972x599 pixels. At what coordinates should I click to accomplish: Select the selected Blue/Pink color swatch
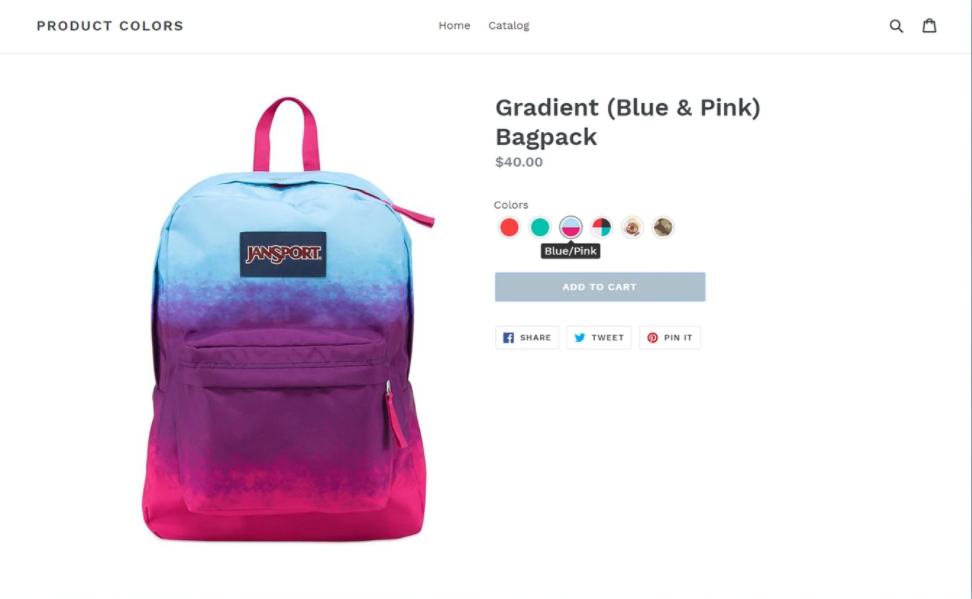(x=570, y=228)
